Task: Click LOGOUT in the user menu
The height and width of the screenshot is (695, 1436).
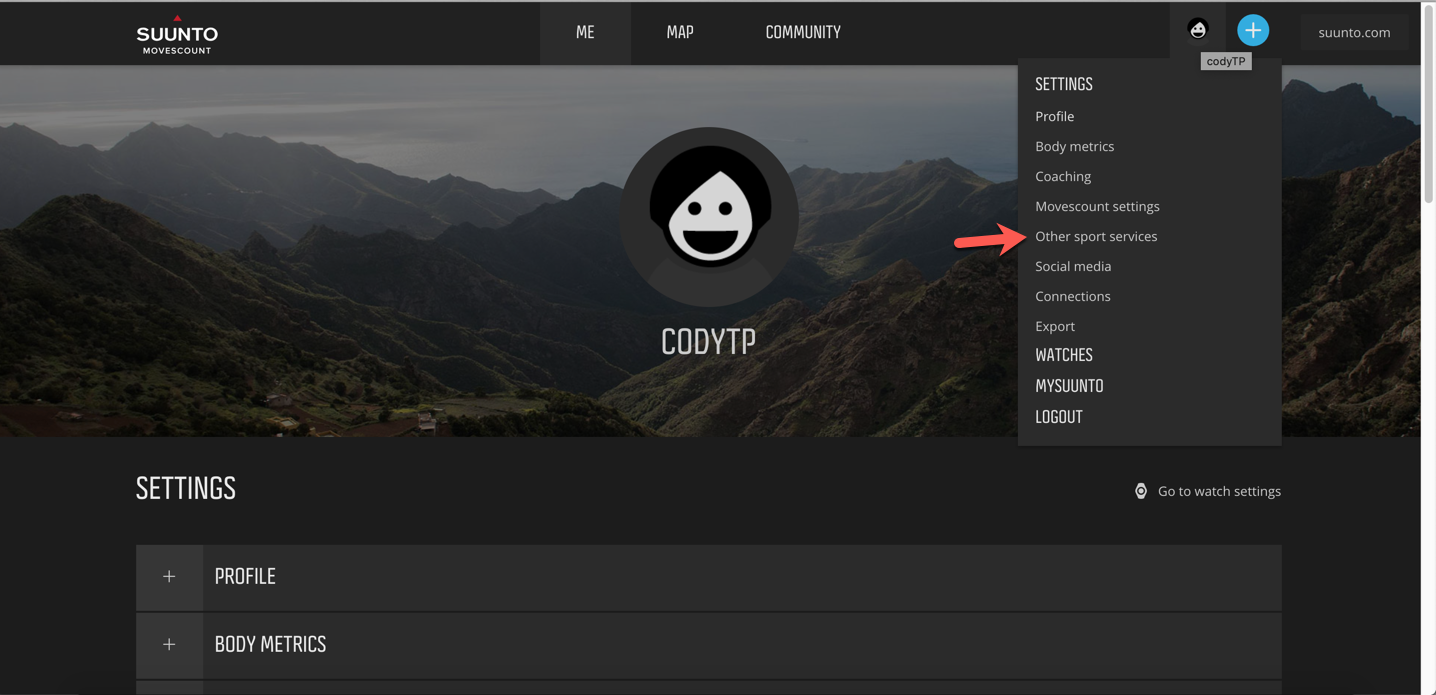Action: coord(1059,417)
